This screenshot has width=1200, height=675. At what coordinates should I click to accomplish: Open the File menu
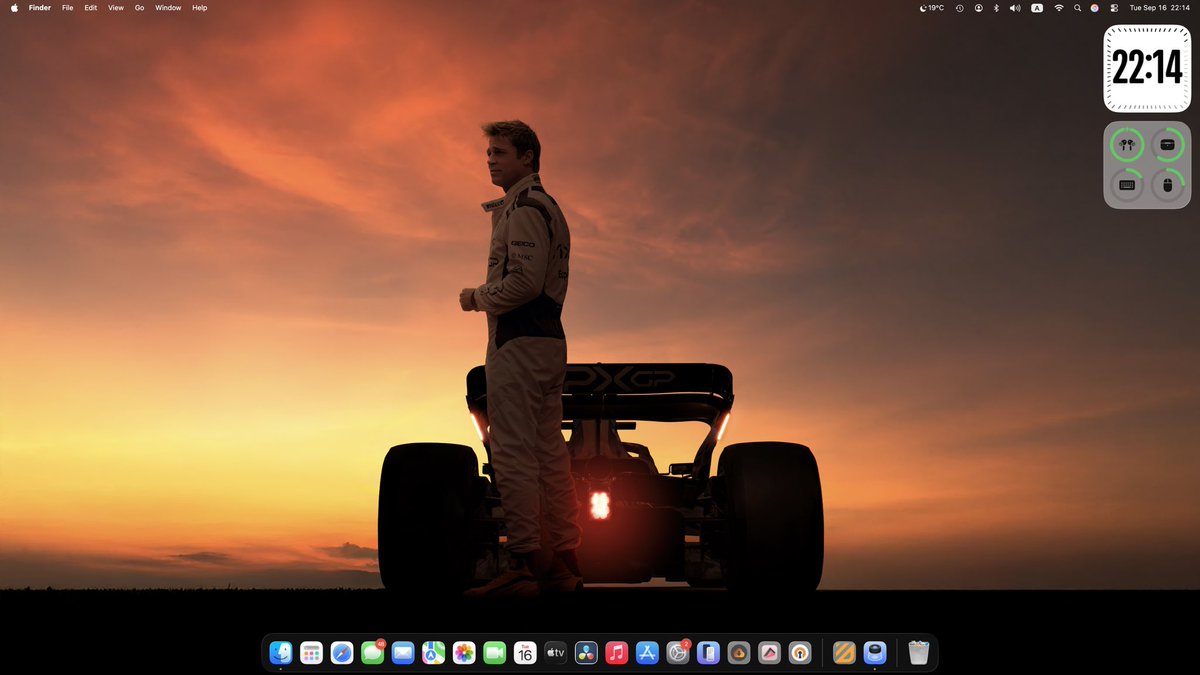pos(67,7)
